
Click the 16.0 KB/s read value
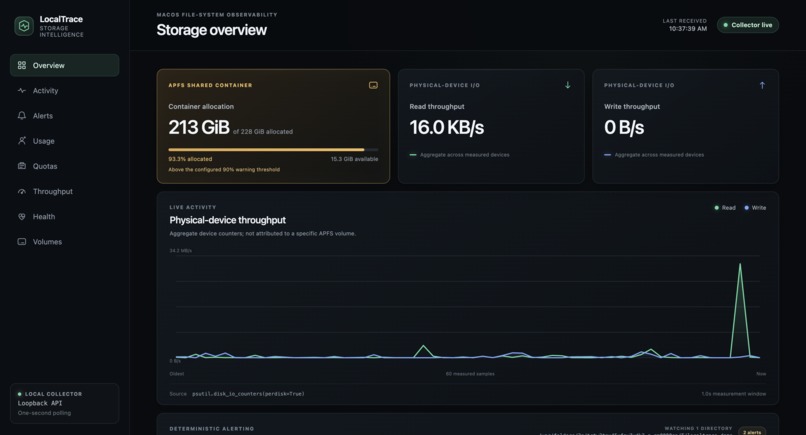pos(447,127)
